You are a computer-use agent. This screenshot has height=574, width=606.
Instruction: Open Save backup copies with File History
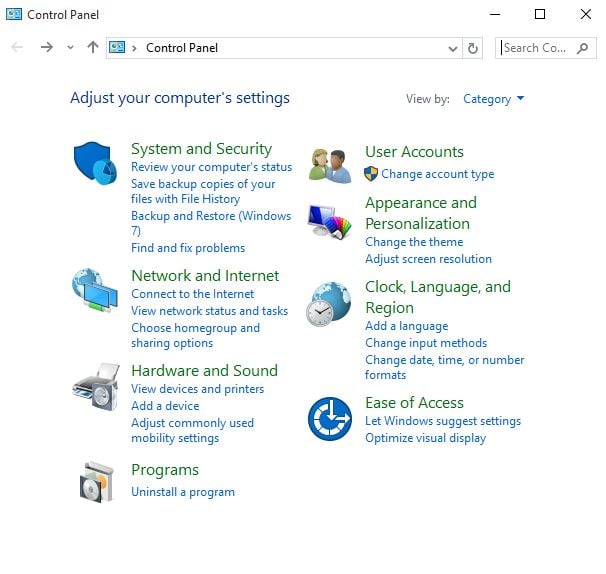(x=203, y=191)
